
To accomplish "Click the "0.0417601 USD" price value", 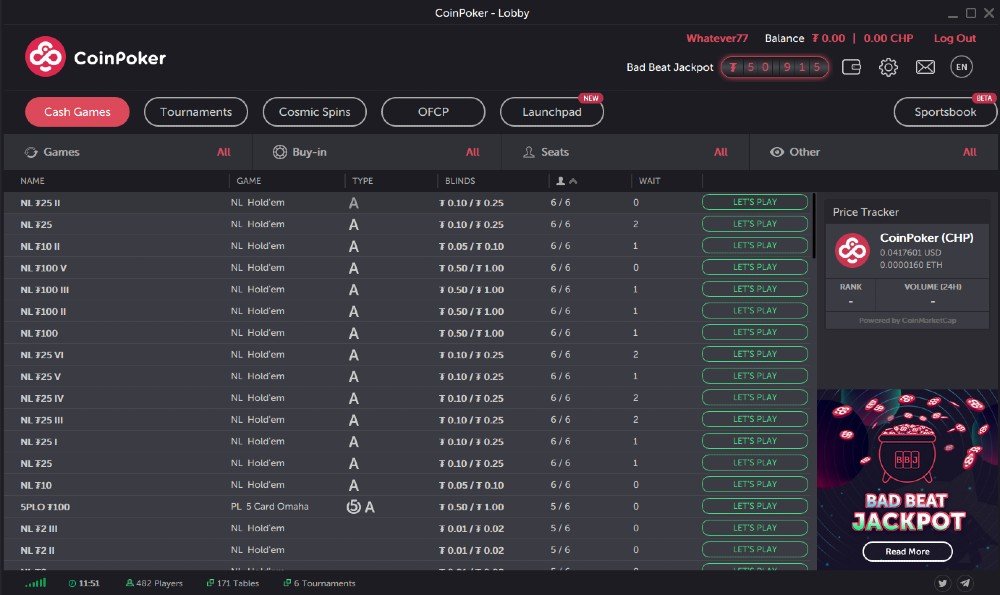I will pos(911,253).
